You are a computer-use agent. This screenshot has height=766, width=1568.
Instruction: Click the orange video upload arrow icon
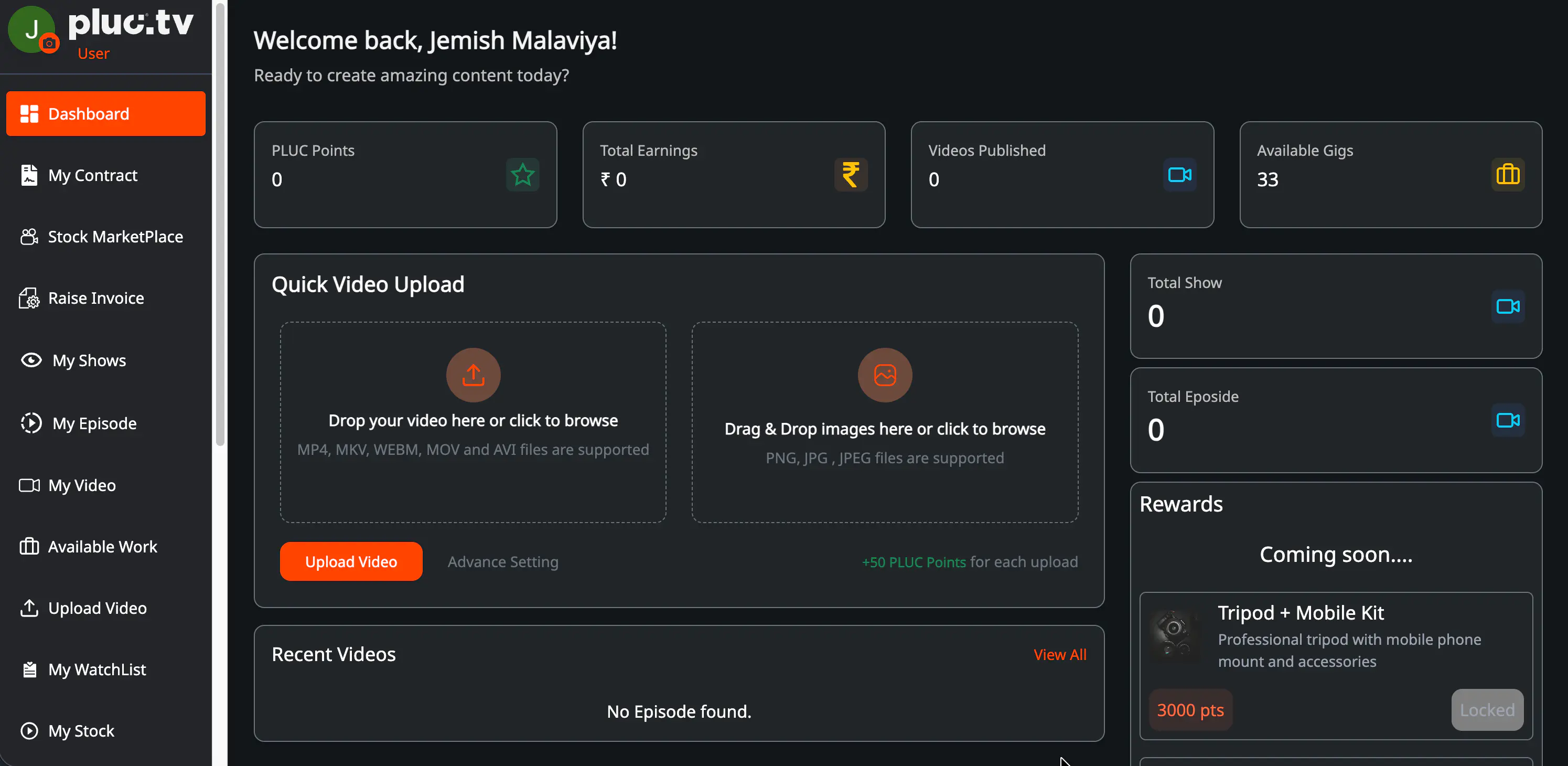tap(473, 375)
